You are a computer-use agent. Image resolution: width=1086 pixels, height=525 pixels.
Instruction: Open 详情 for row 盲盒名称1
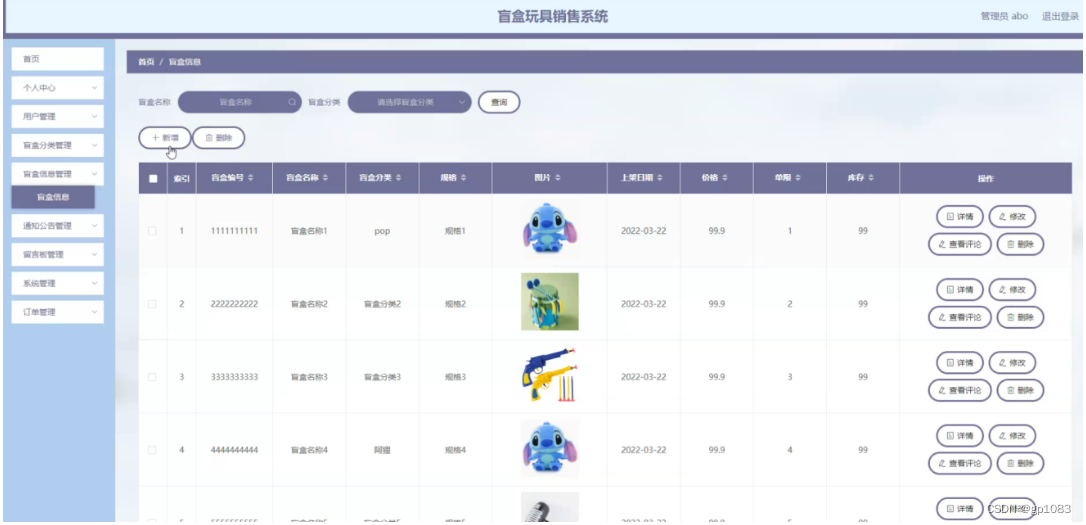pos(959,216)
